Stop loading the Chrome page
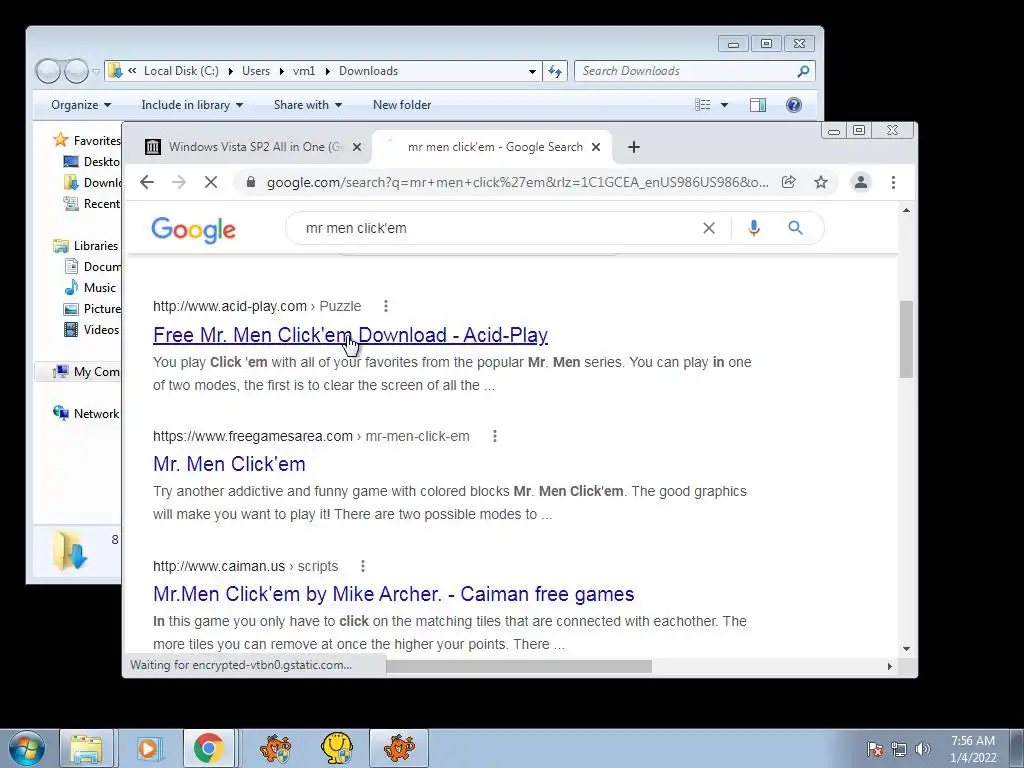 pos(210,182)
